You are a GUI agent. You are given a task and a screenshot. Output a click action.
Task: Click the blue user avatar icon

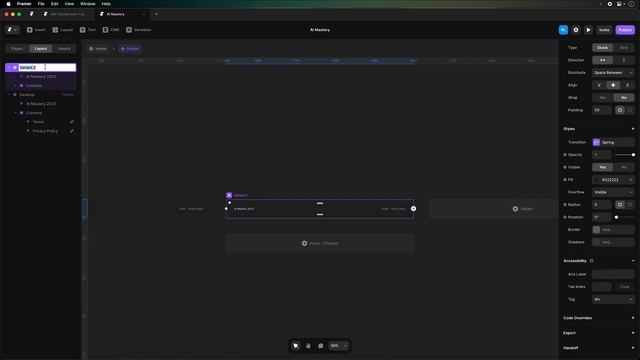coord(563,30)
